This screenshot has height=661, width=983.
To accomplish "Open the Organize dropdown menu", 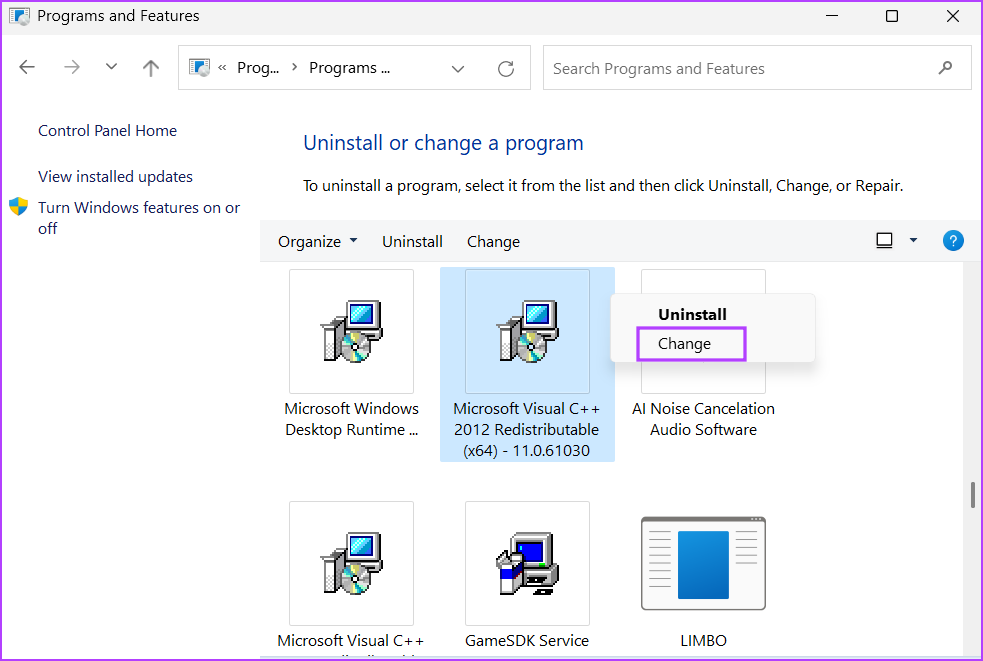I will [317, 242].
